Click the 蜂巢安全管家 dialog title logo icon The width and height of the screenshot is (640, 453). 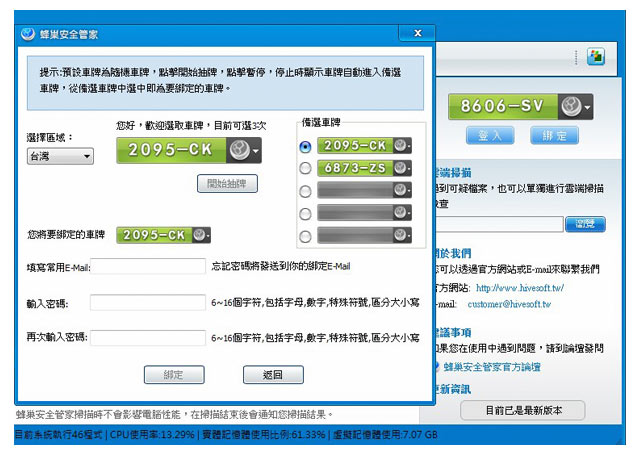28,34
